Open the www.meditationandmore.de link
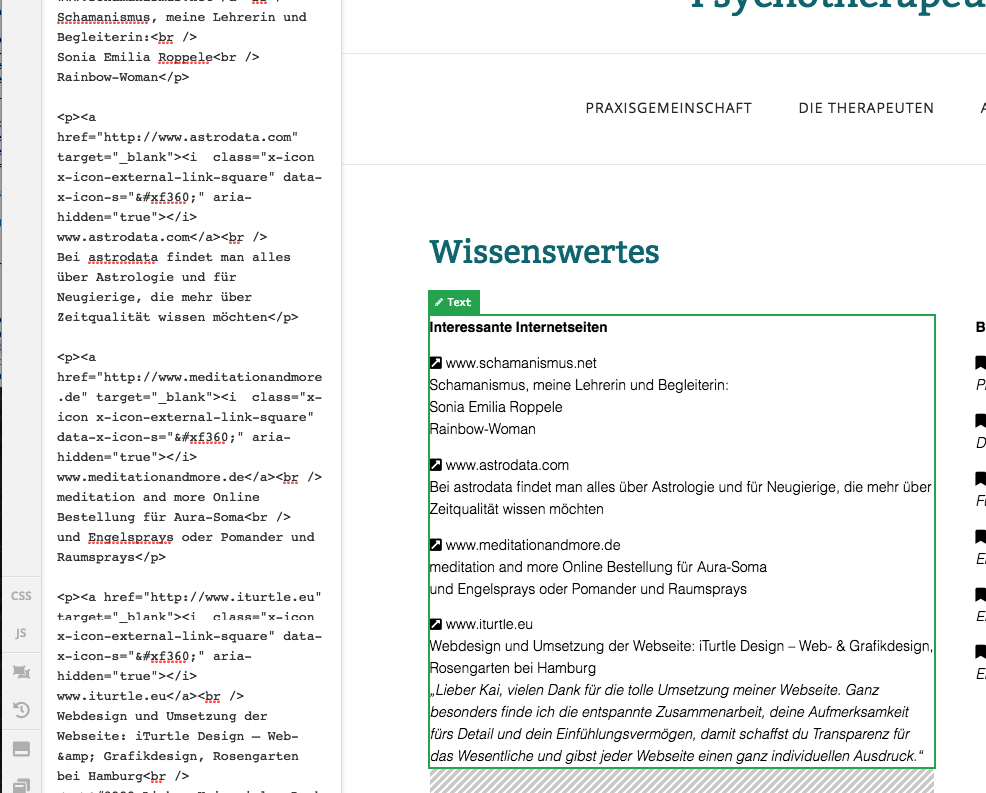 [x=533, y=545]
